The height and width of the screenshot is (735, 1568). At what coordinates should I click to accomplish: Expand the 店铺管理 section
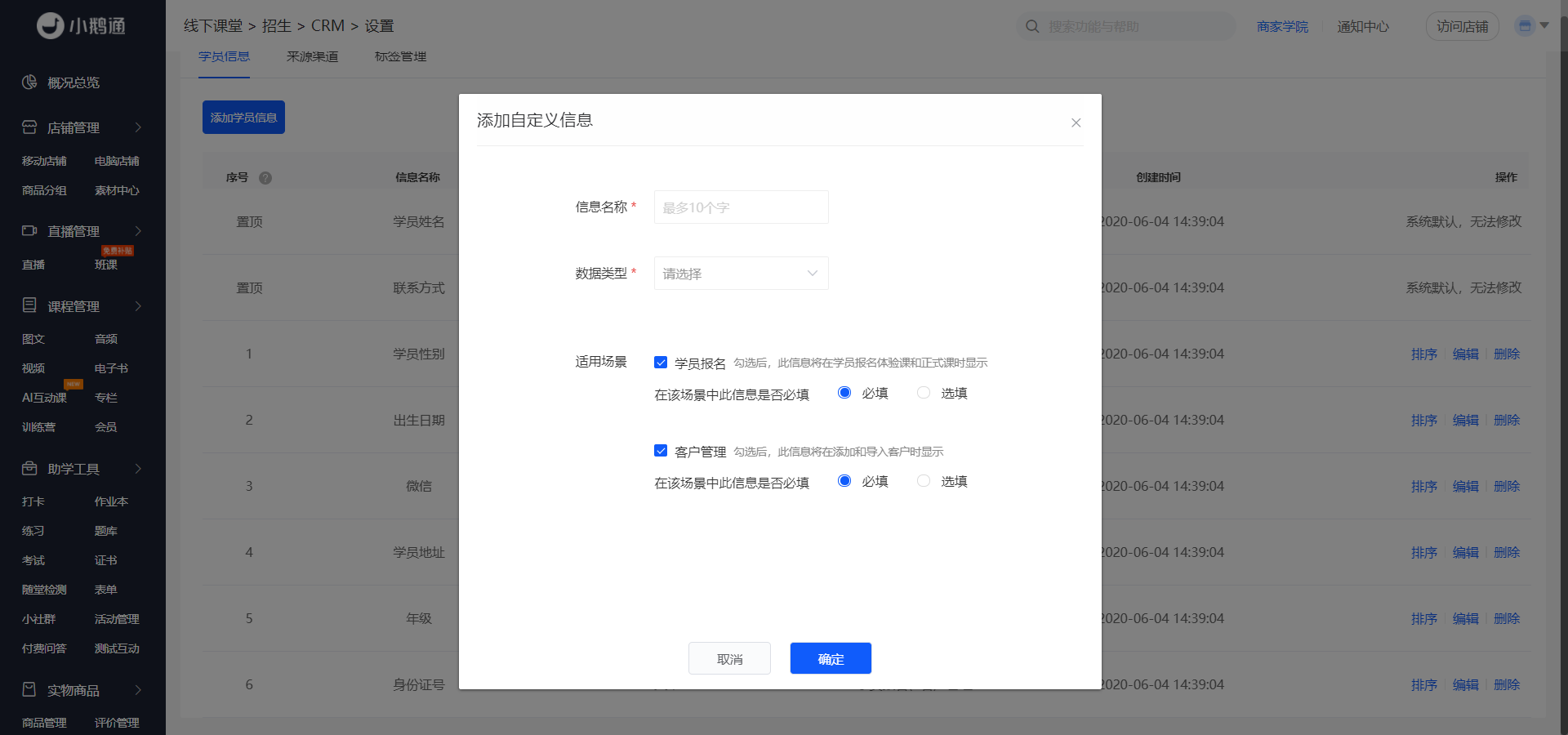pos(138,127)
